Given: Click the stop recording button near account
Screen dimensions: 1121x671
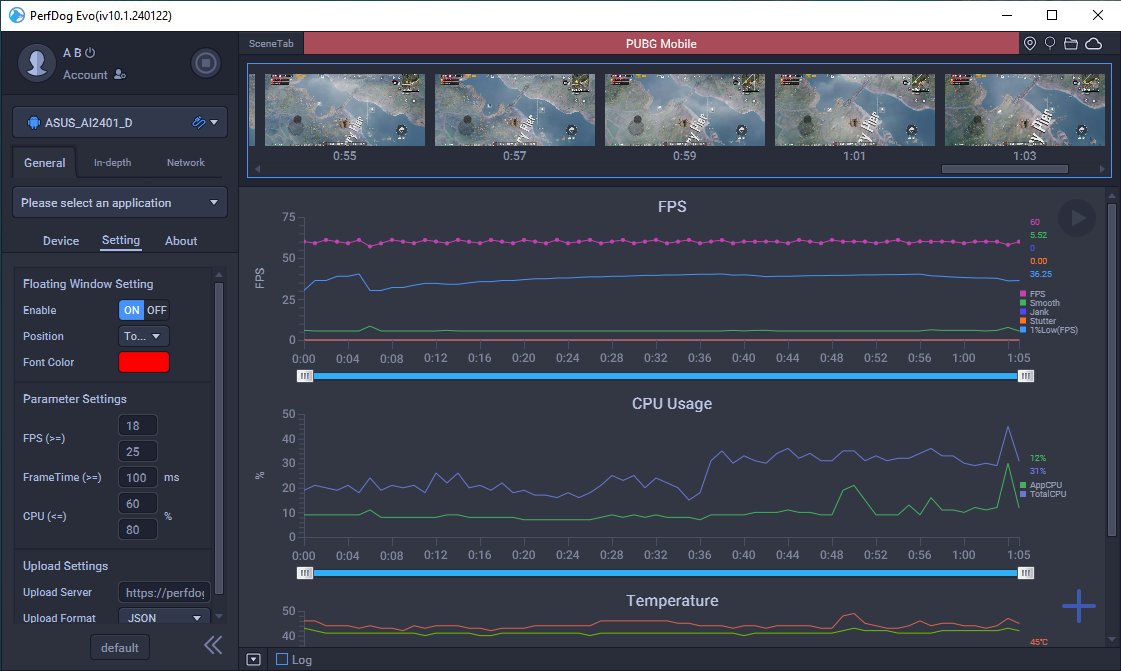Looking at the screenshot, I should (206, 64).
